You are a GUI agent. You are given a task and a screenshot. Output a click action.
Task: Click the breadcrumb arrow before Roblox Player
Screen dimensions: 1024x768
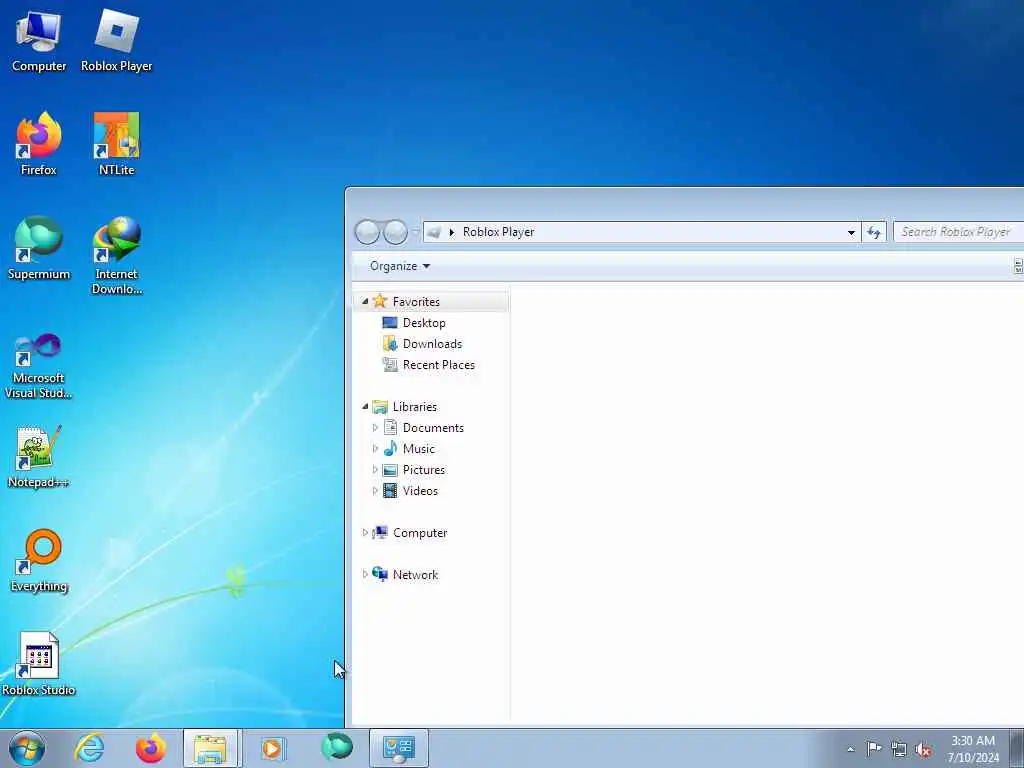click(451, 232)
